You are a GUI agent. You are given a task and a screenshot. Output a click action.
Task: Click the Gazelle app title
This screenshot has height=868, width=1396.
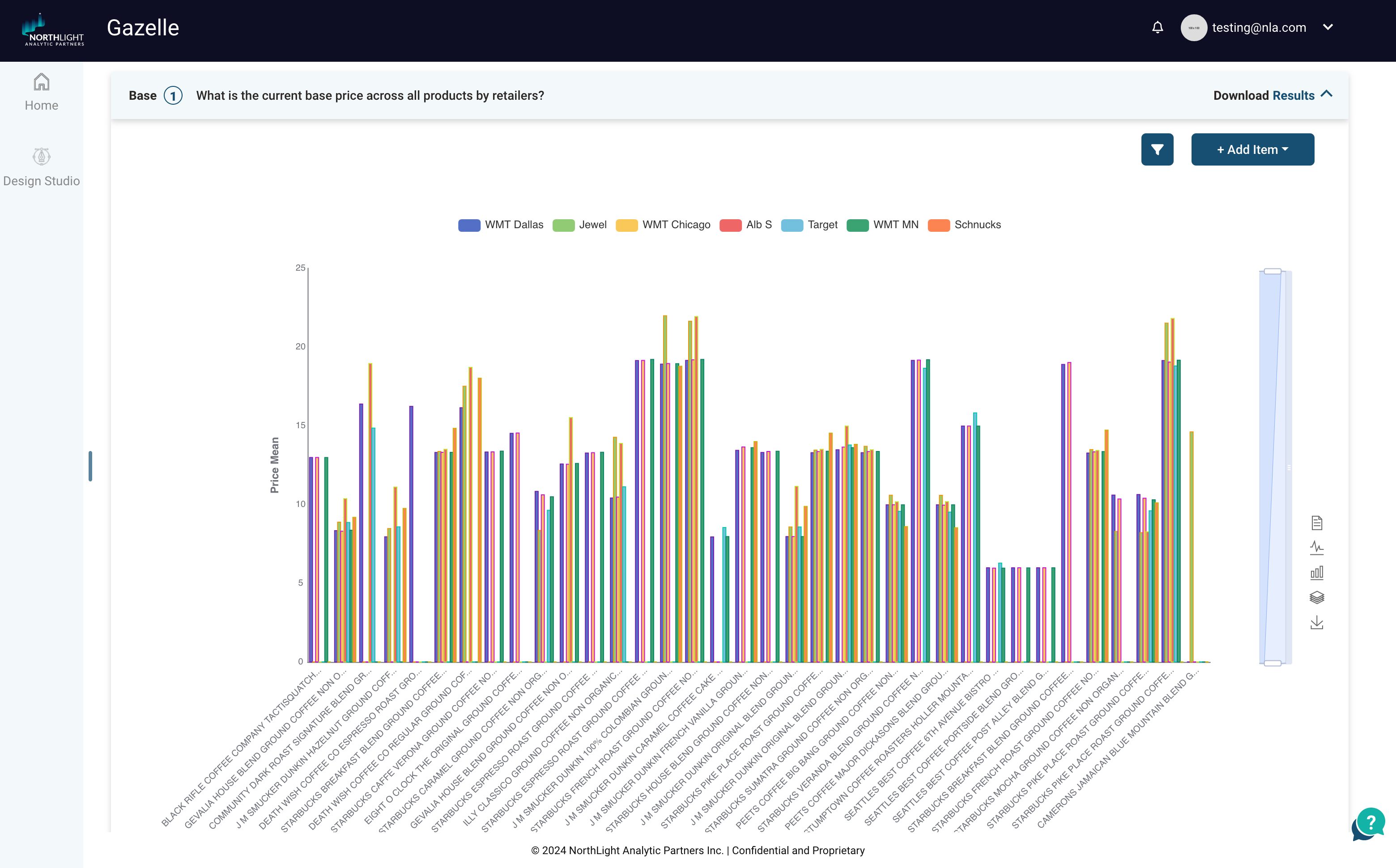click(x=143, y=28)
